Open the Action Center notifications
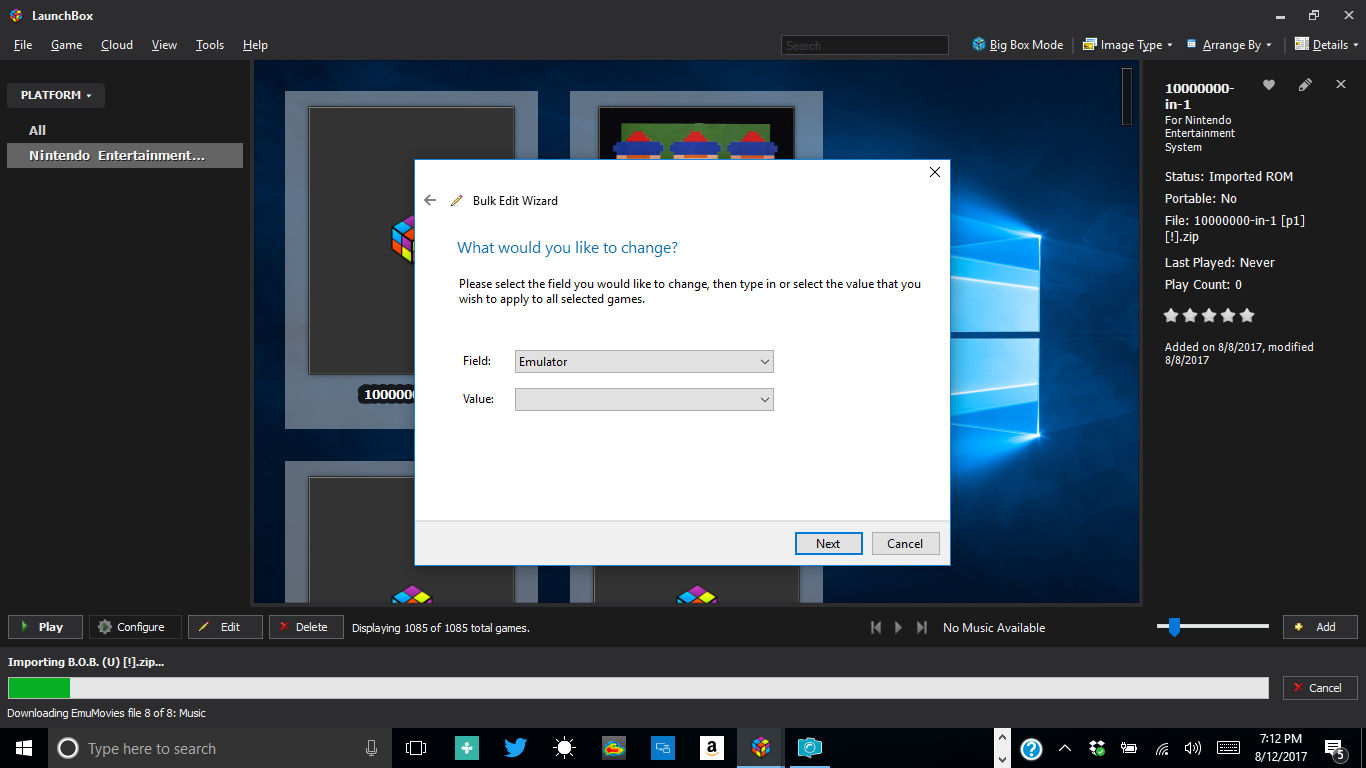 click(1334, 748)
